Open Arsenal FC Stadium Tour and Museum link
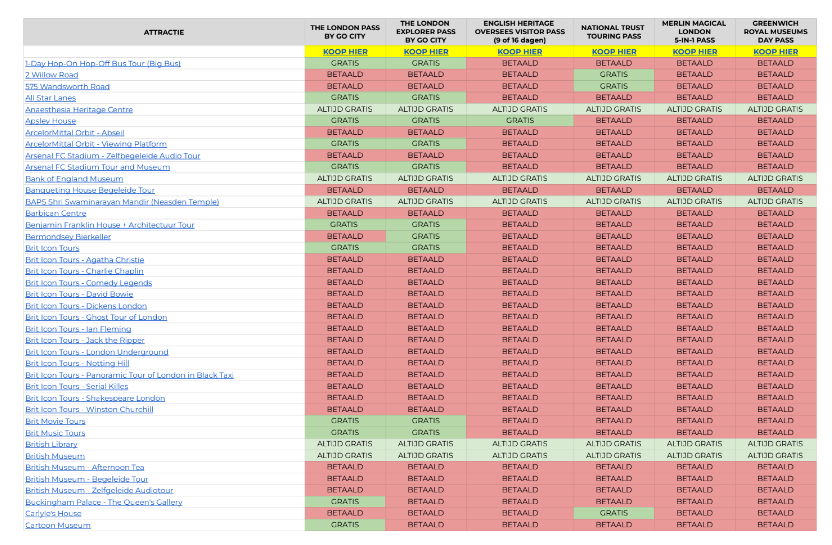The height and width of the screenshot is (545, 832). [x=98, y=167]
